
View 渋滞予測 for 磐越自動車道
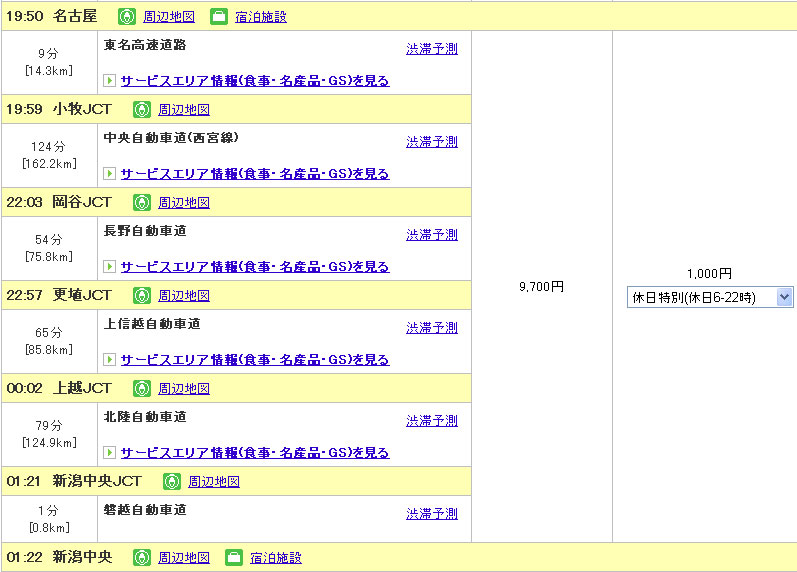coord(432,514)
